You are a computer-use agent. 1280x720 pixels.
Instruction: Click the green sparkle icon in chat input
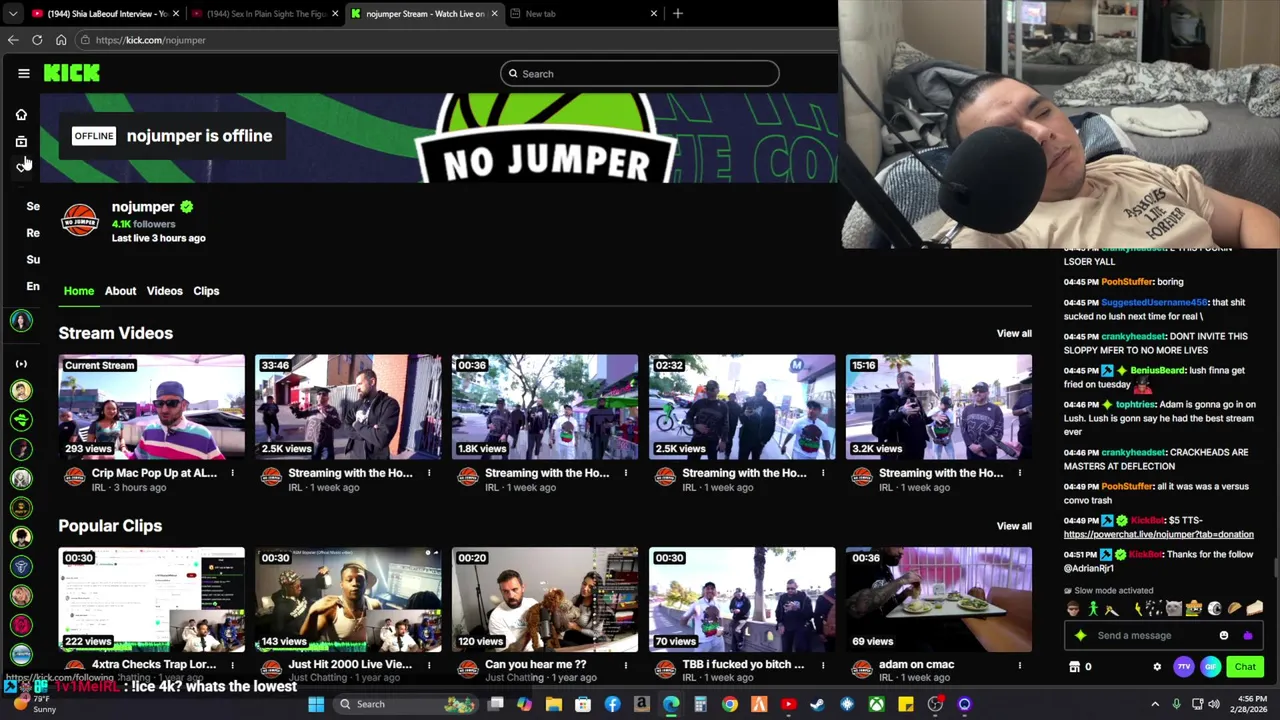point(1080,635)
